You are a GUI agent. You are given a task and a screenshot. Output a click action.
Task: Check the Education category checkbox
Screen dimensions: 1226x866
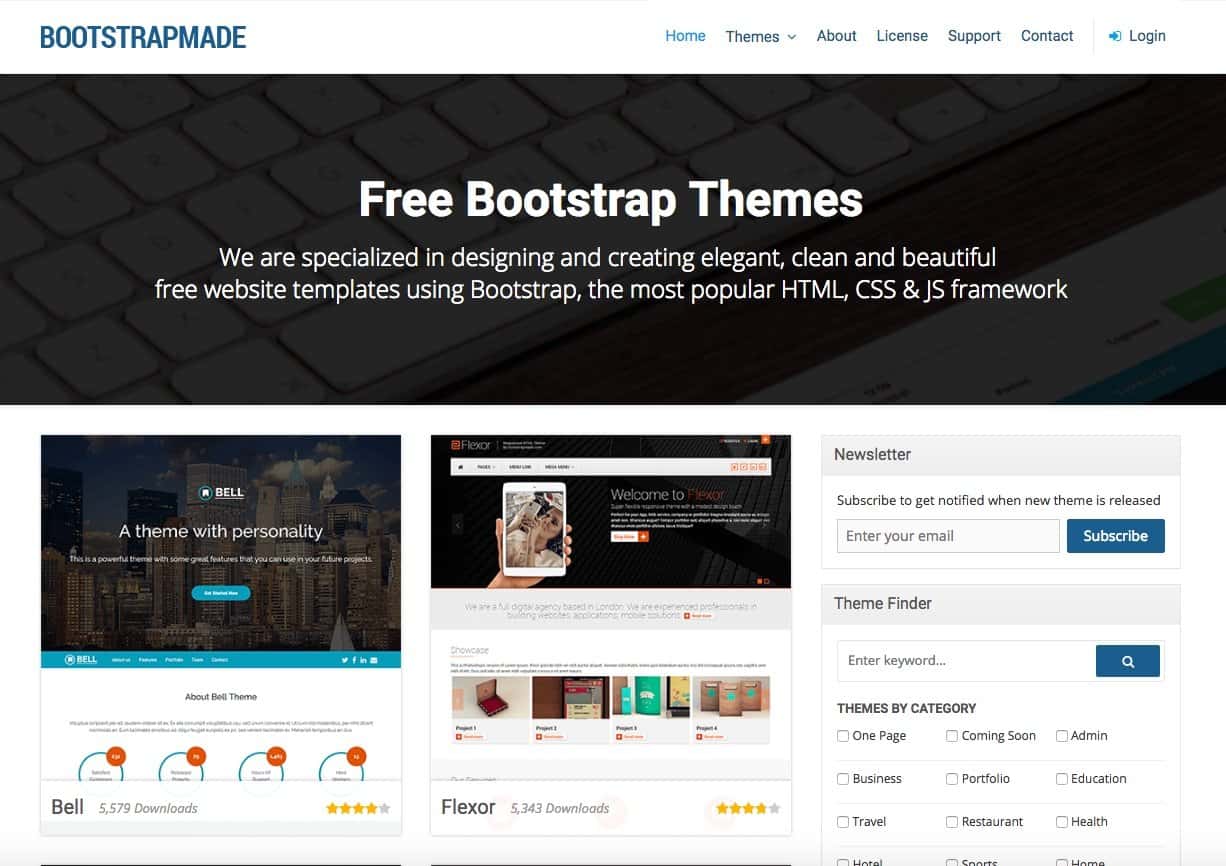(x=1062, y=779)
